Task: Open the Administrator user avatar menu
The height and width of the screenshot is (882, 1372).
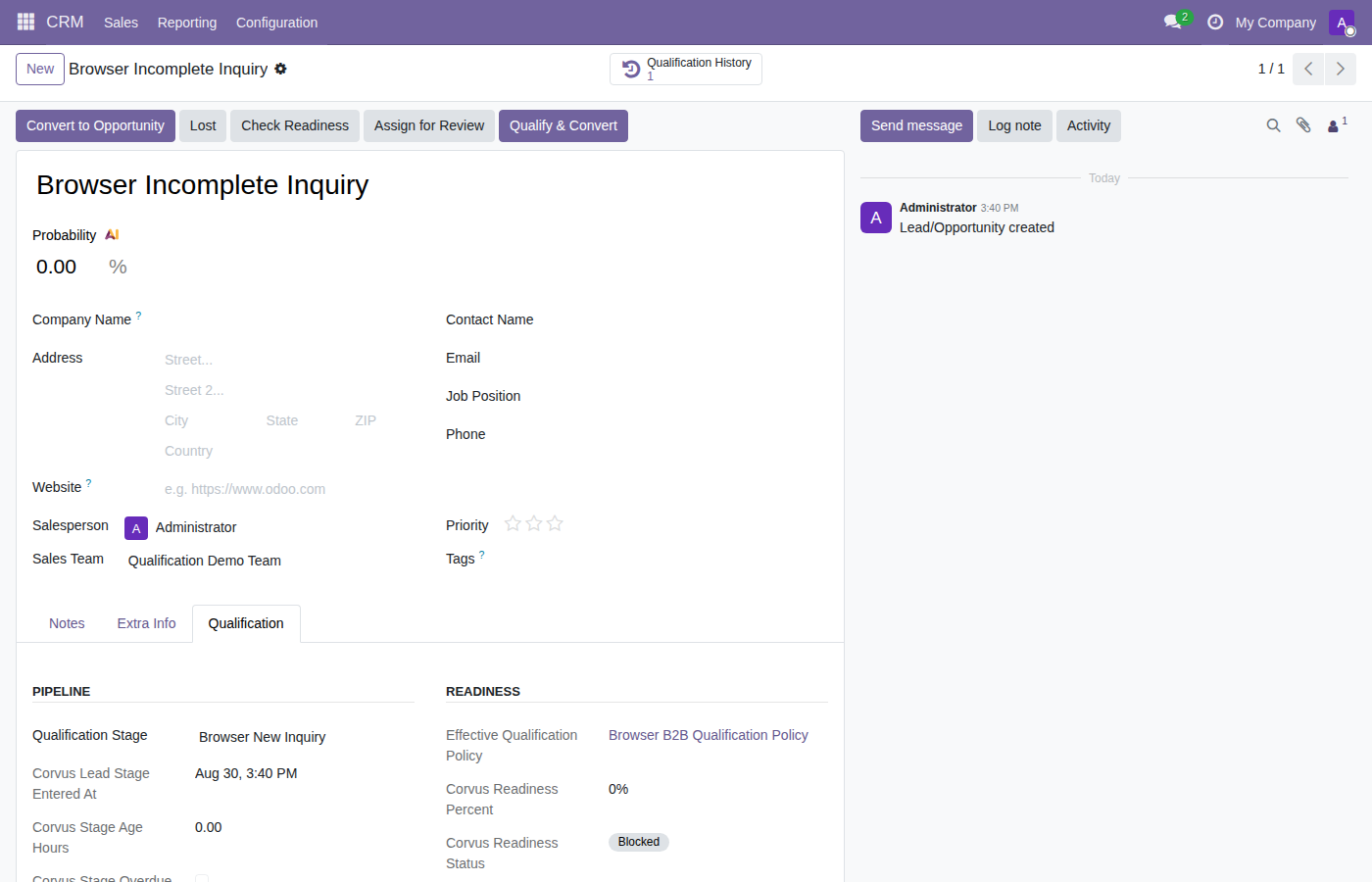Action: click(x=1342, y=23)
